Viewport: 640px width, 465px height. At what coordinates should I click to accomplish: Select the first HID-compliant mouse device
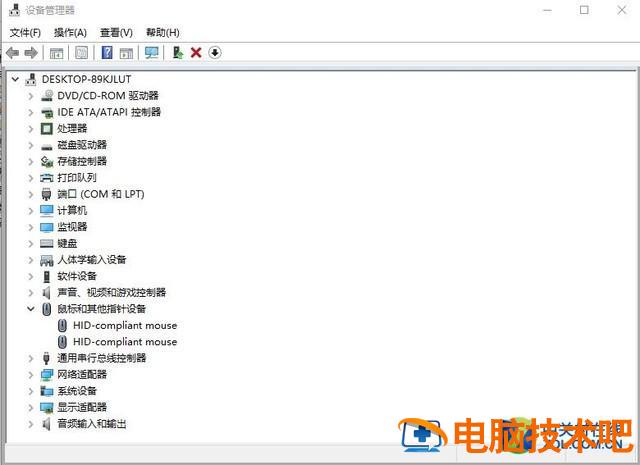[x=124, y=325]
